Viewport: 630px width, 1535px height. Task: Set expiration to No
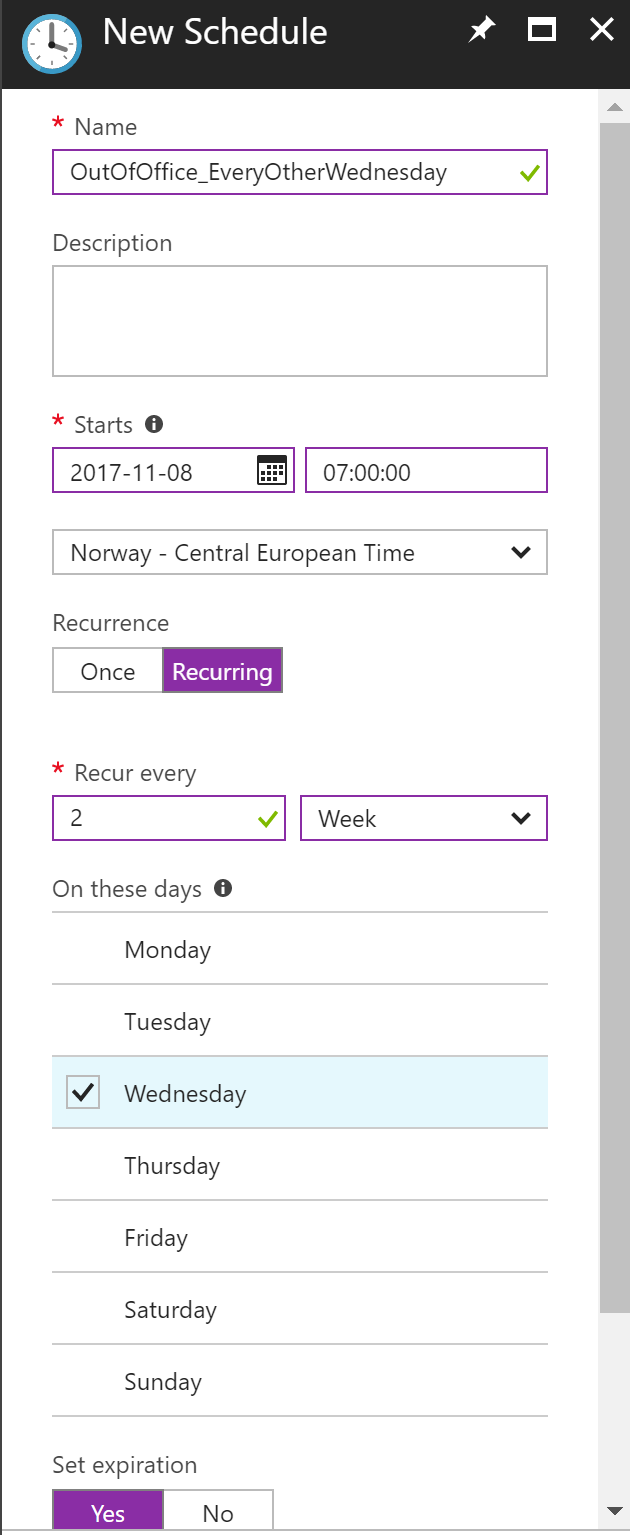point(218,1511)
